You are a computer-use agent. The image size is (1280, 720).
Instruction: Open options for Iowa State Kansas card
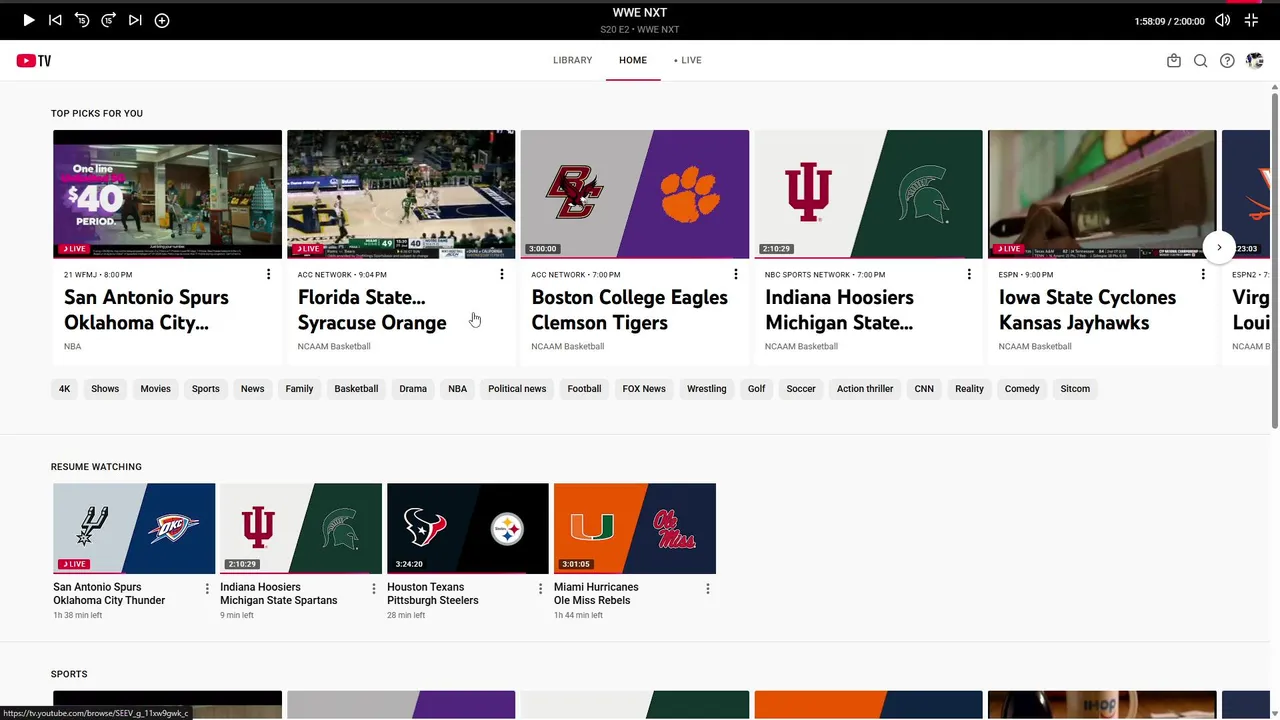click(x=1203, y=274)
